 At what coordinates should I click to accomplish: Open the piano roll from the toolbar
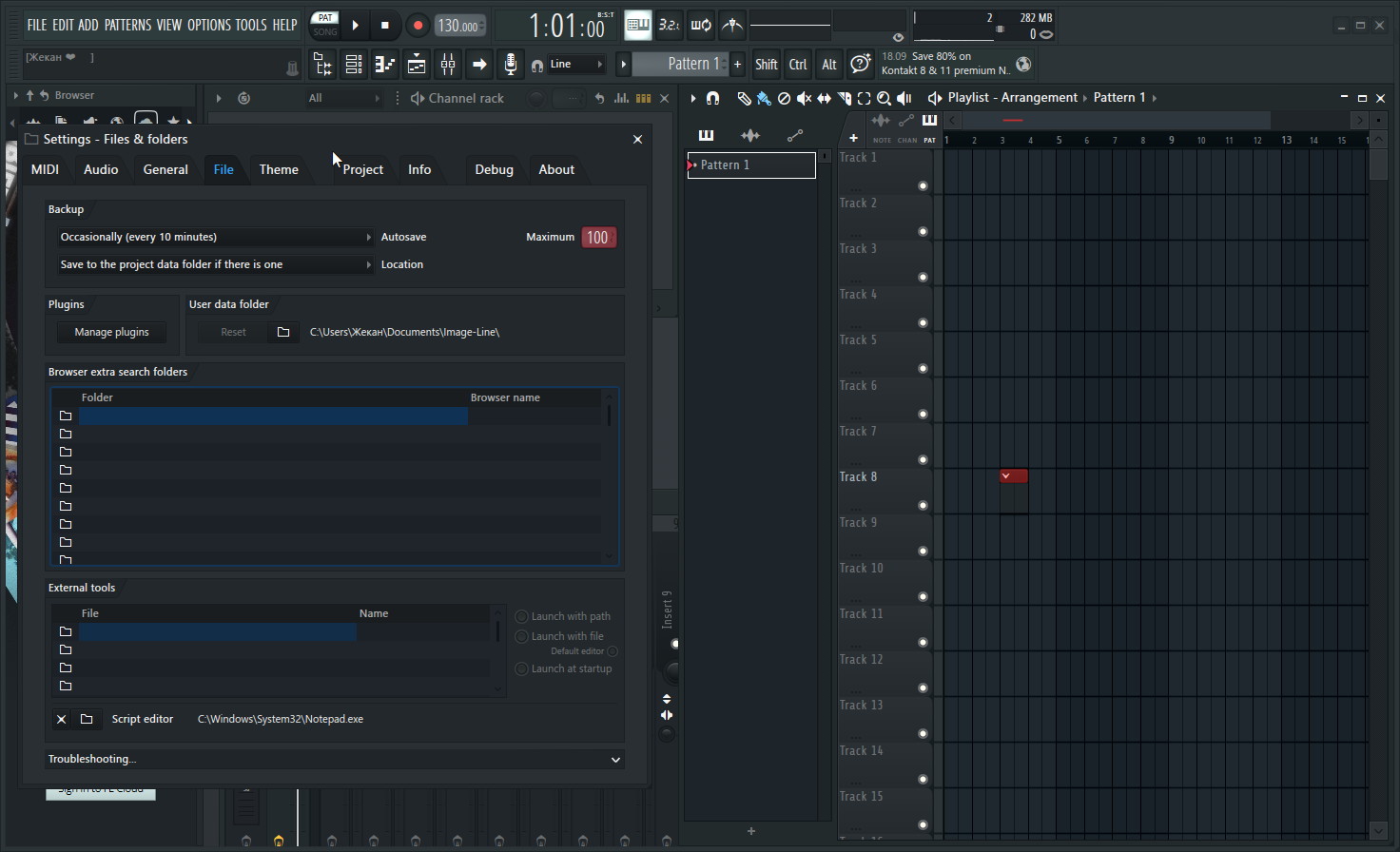(x=385, y=65)
